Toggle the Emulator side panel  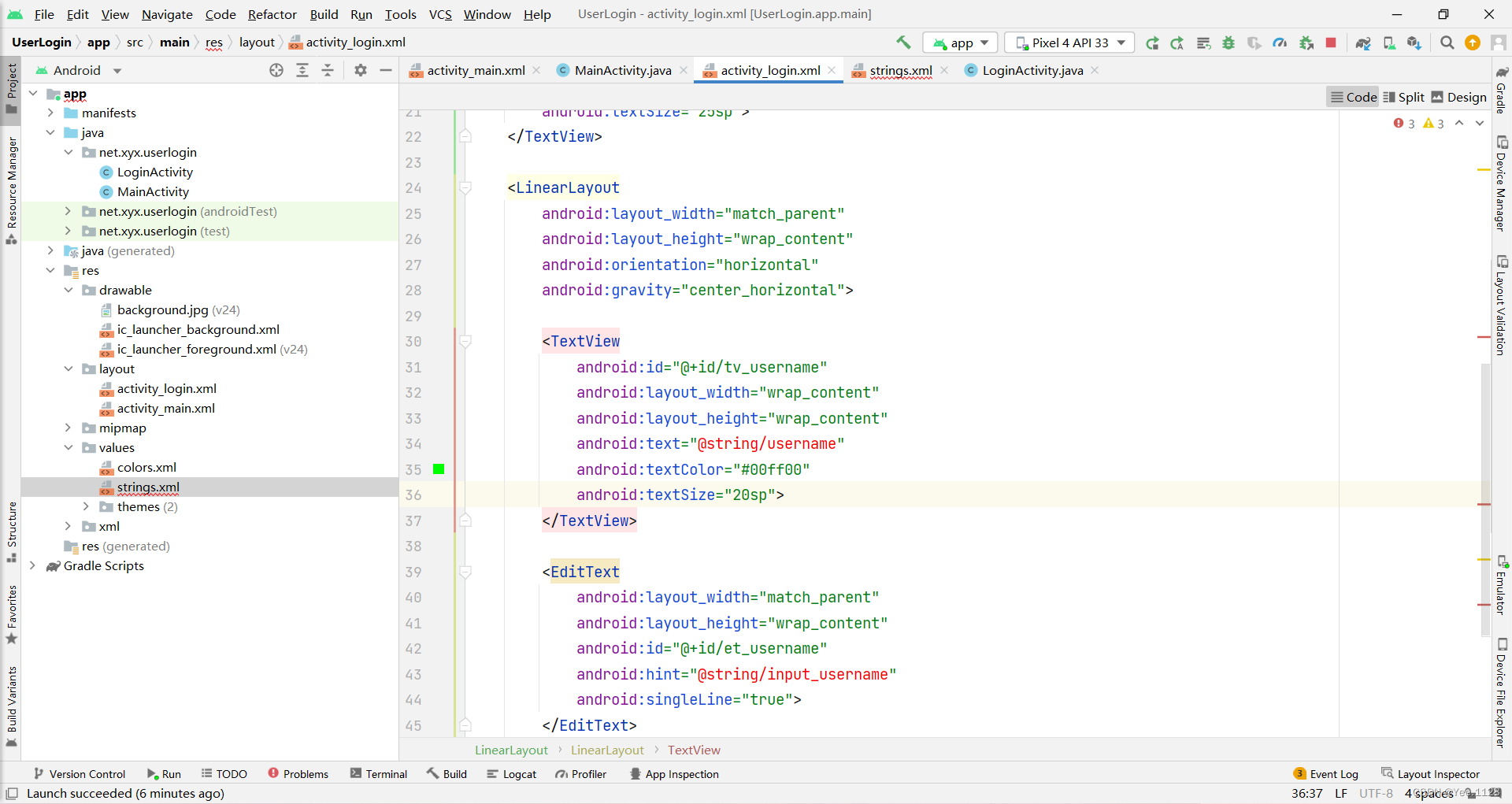tap(1501, 585)
